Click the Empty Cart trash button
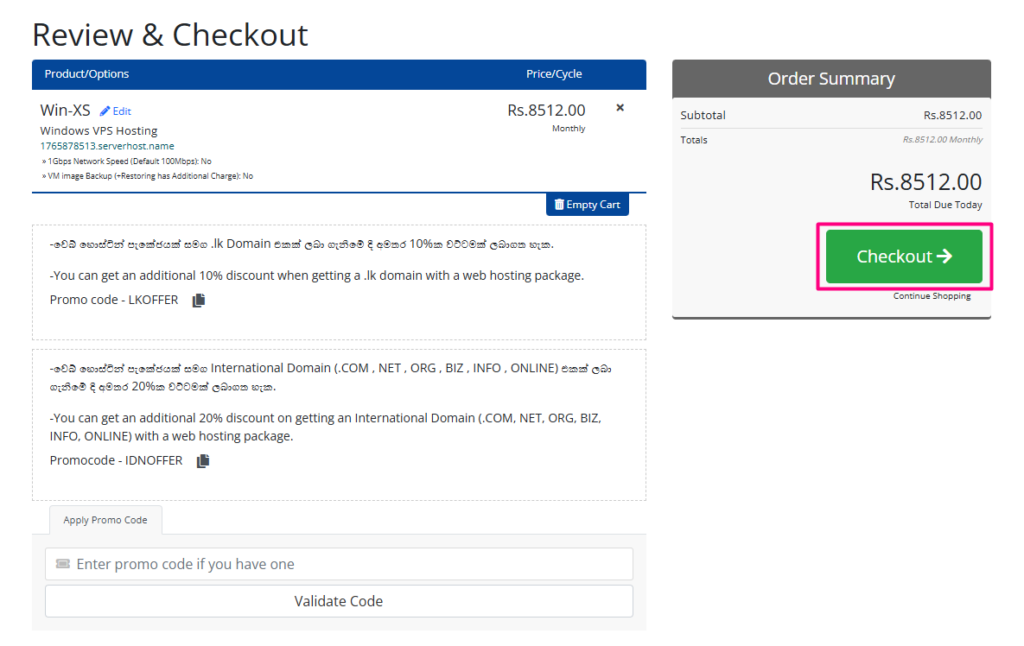 coord(587,204)
